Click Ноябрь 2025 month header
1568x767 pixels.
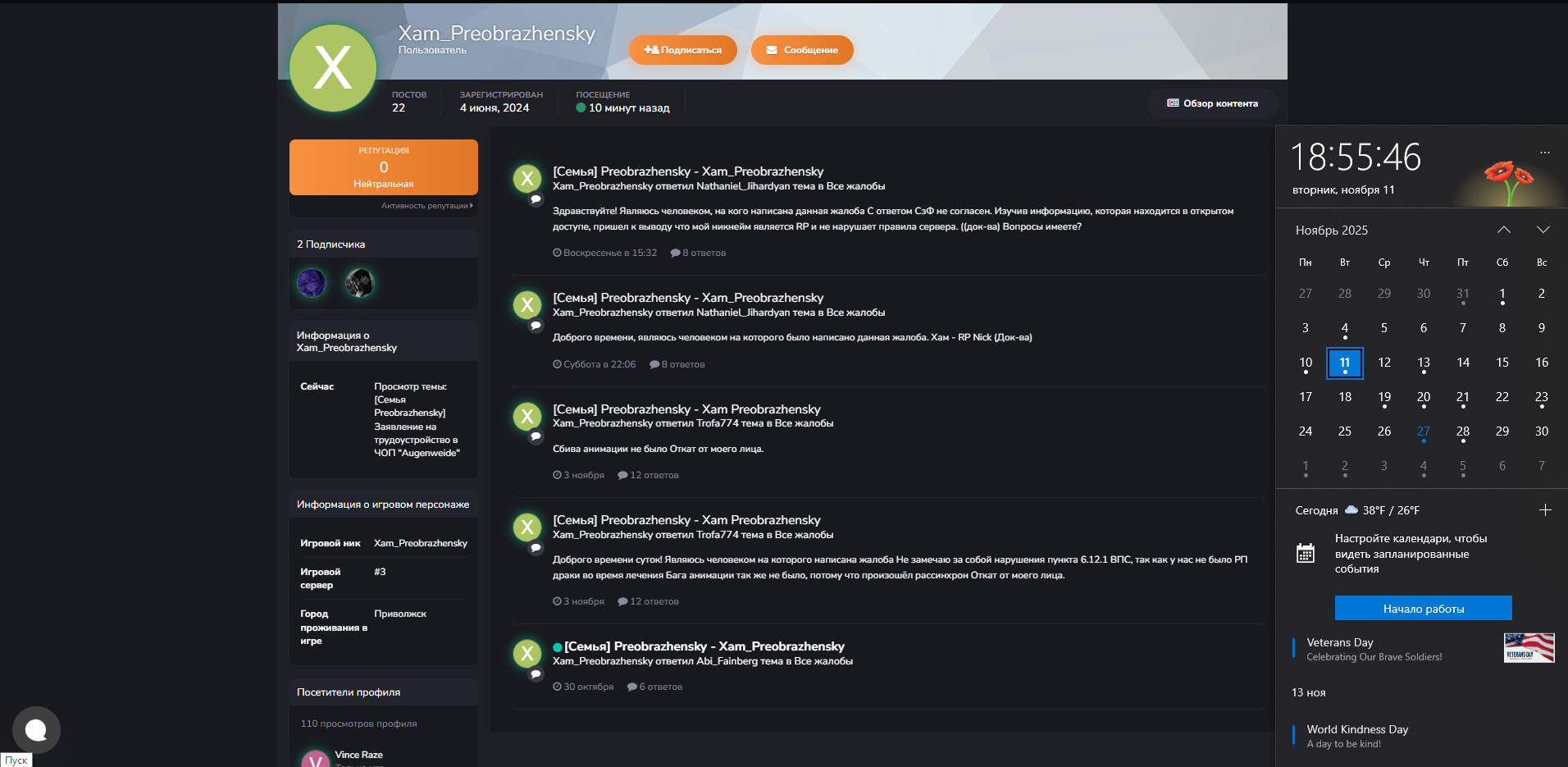click(x=1332, y=231)
